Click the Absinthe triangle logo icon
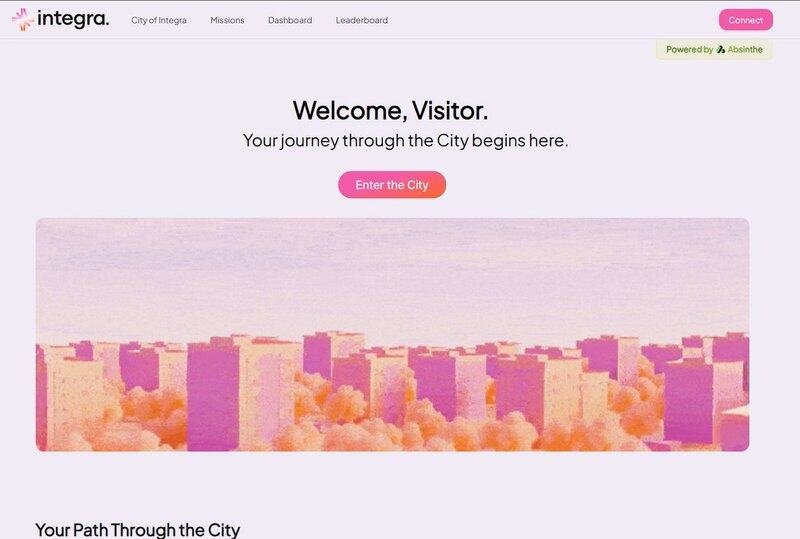 click(x=720, y=50)
